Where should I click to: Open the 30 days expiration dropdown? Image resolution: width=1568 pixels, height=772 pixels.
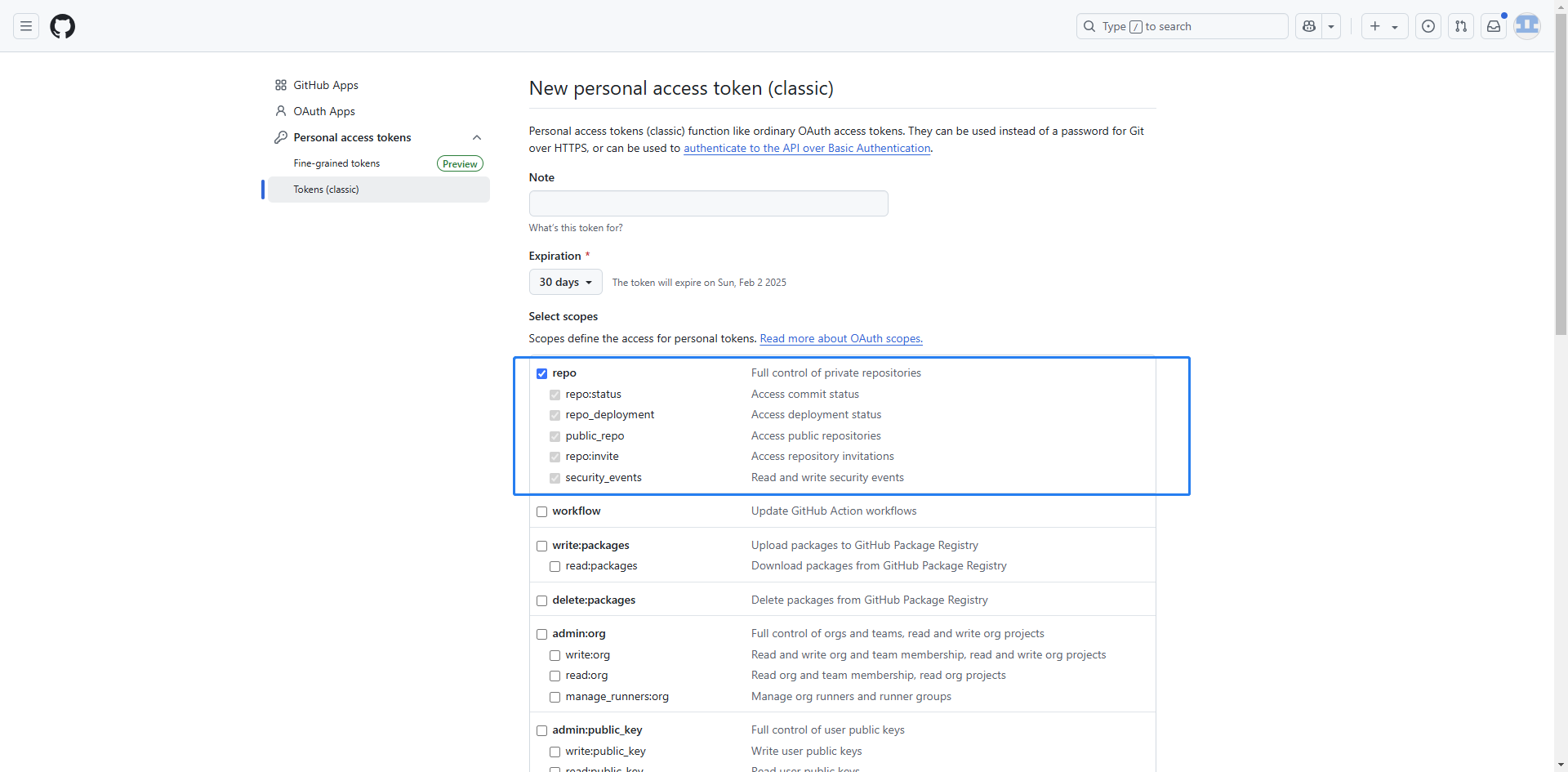(x=565, y=282)
